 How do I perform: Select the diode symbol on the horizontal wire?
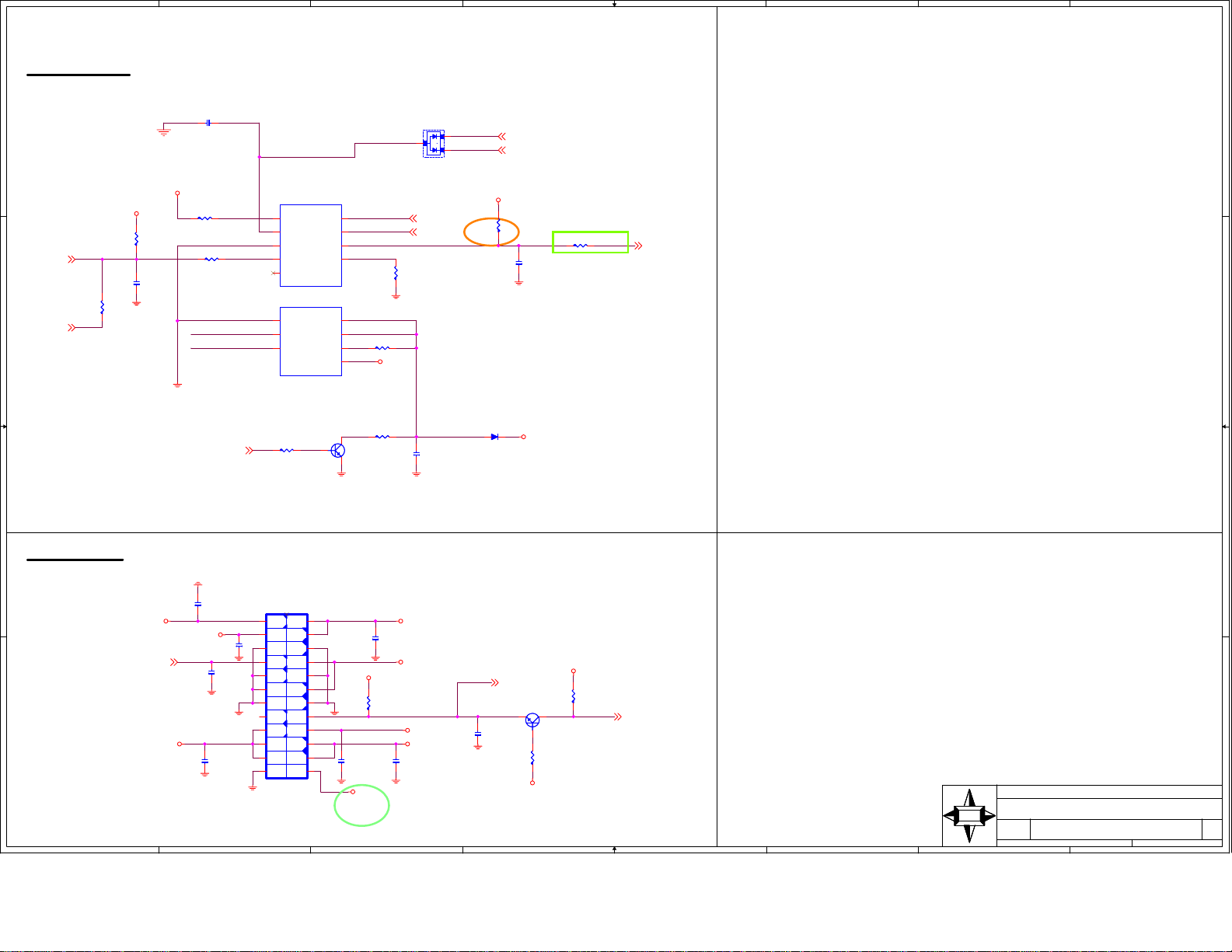click(x=494, y=437)
